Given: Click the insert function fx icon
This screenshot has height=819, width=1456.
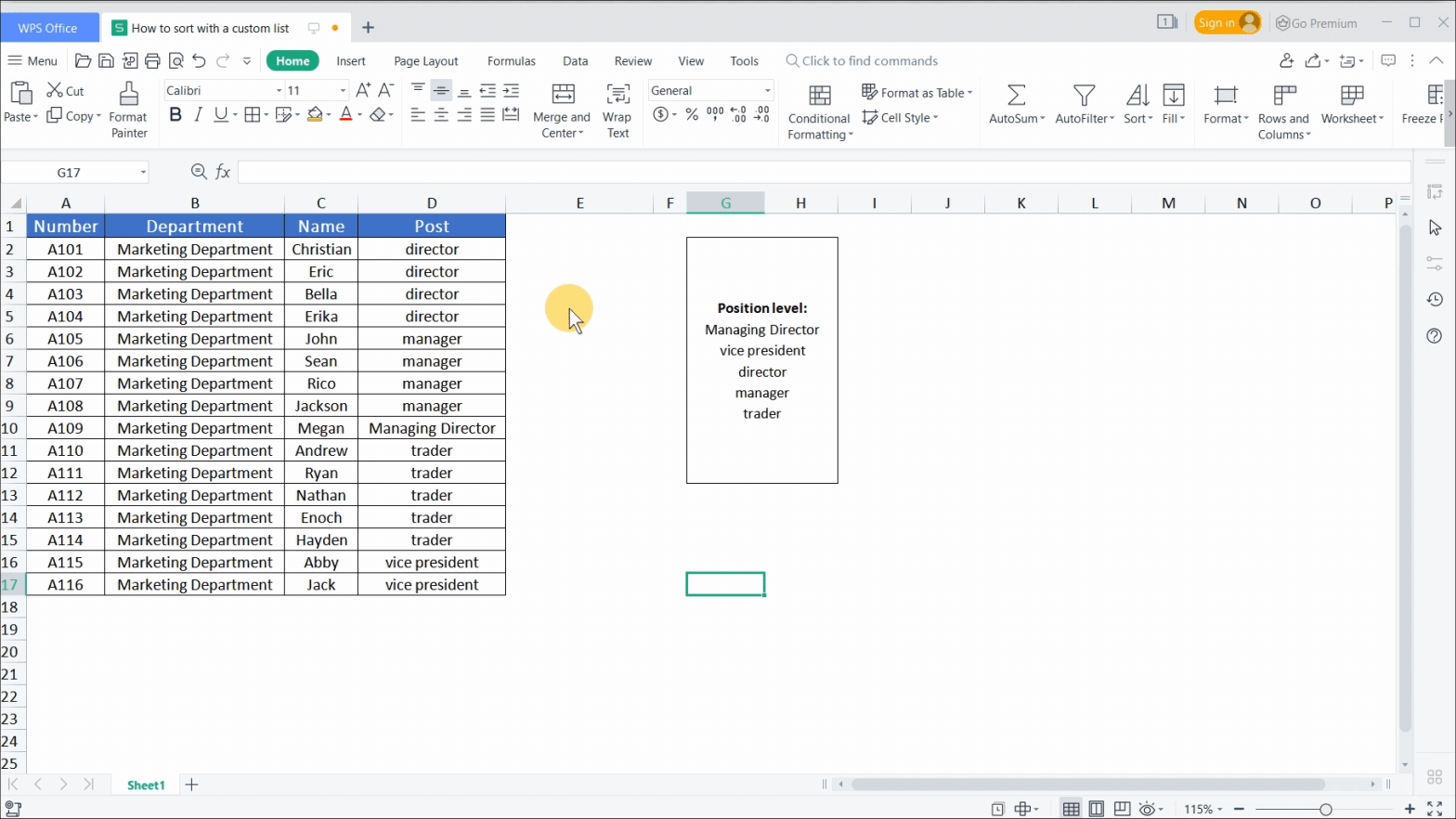Looking at the screenshot, I should click(223, 172).
